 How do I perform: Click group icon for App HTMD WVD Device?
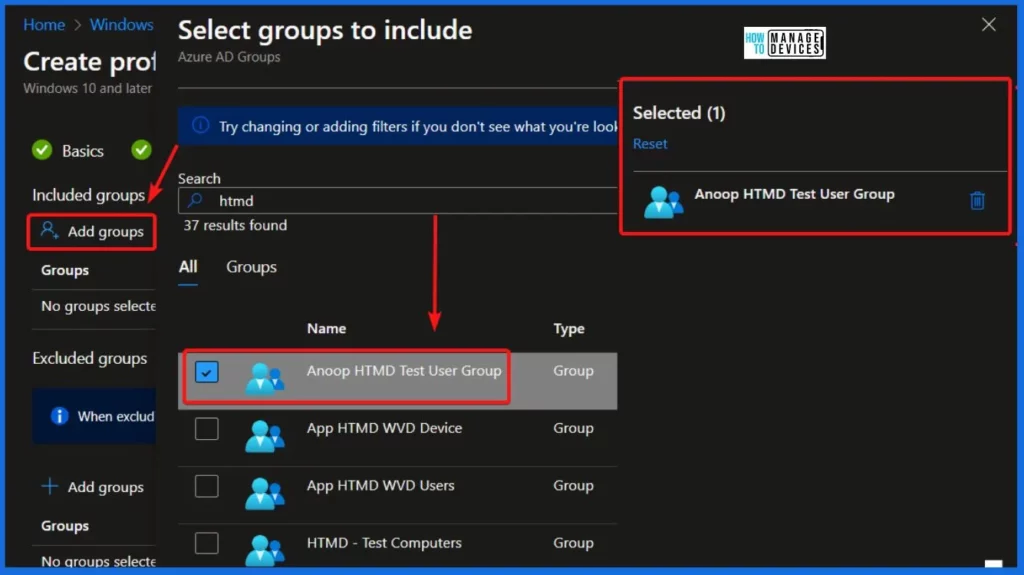pyautogui.click(x=264, y=436)
